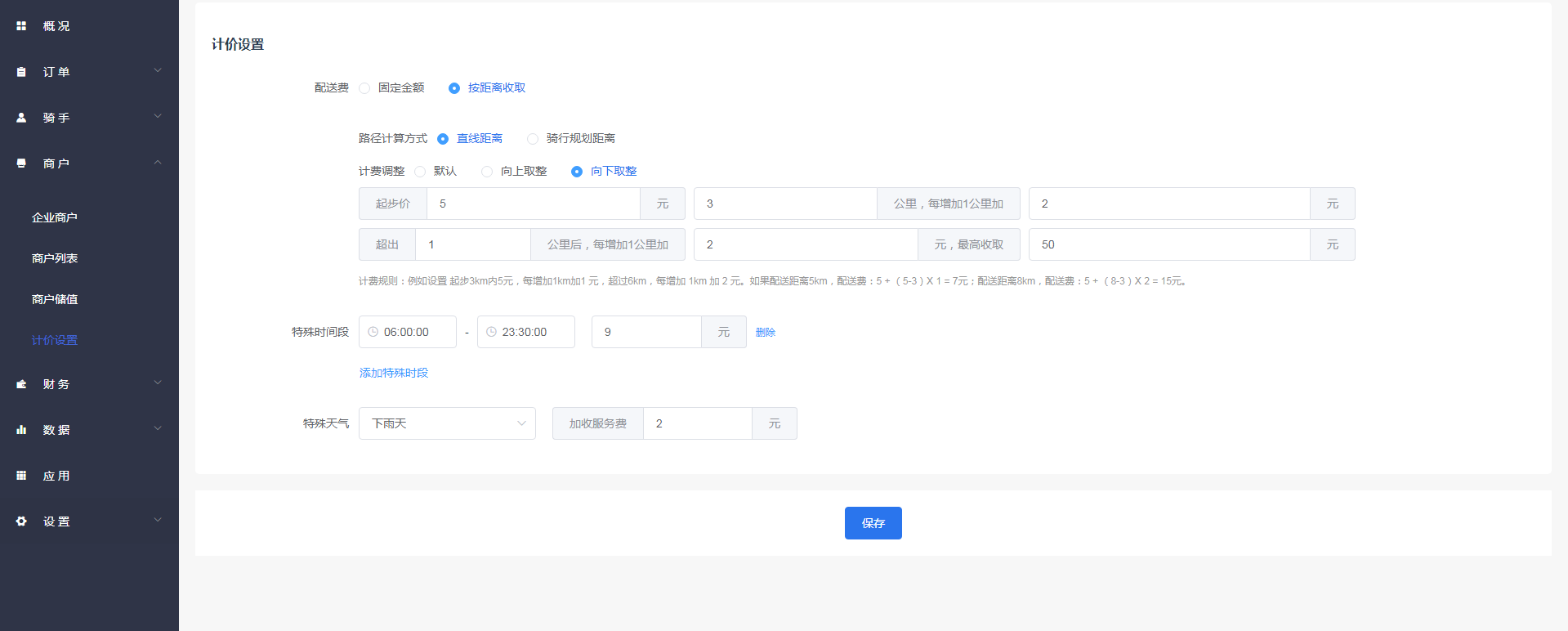This screenshot has height=631, width=1568.
Task: Select 向下取整 rounding radio
Action: (577, 172)
